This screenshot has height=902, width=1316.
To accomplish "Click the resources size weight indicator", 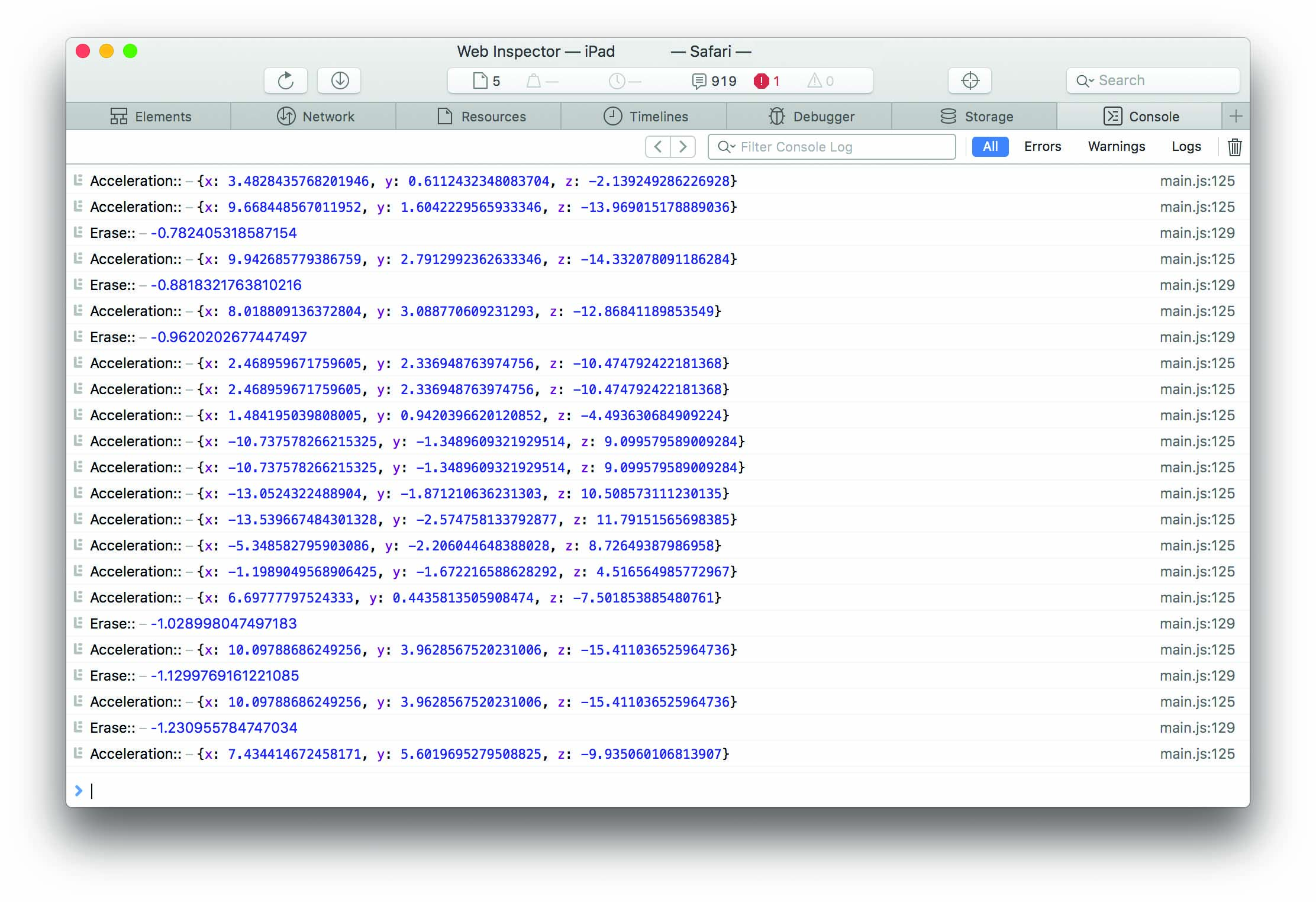I will click(542, 80).
